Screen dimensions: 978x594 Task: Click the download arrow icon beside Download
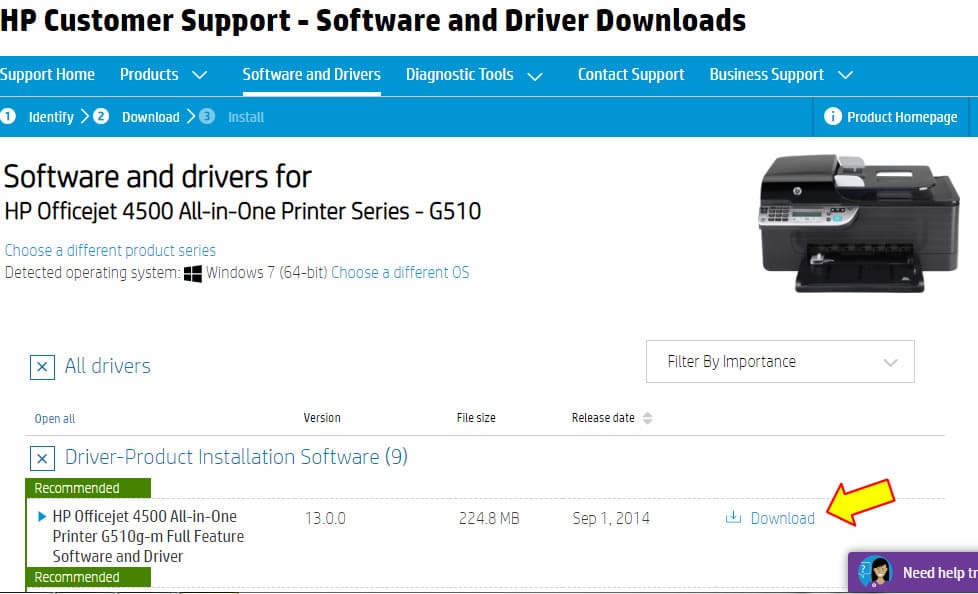[733, 518]
